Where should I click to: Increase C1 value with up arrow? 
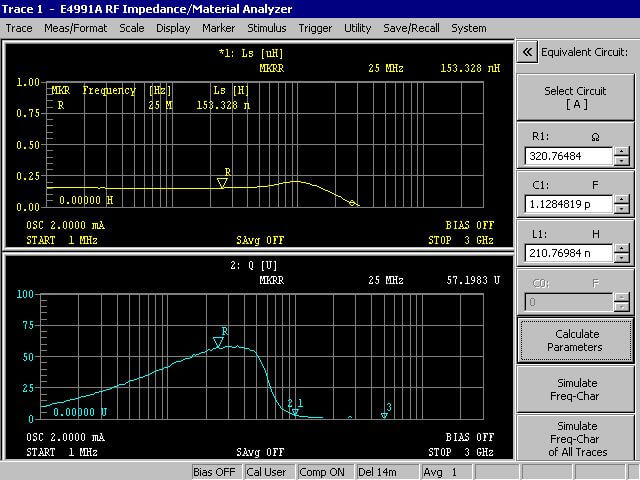[622, 200]
